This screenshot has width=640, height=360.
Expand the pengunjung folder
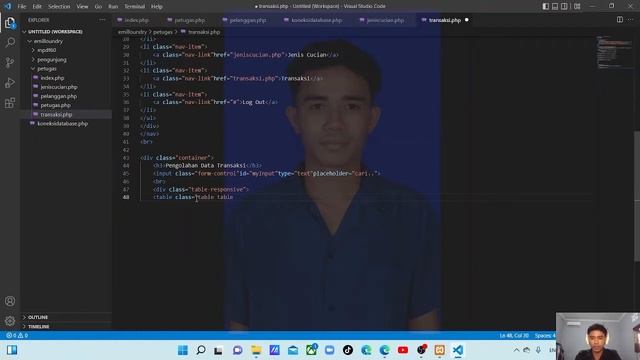coord(51,60)
